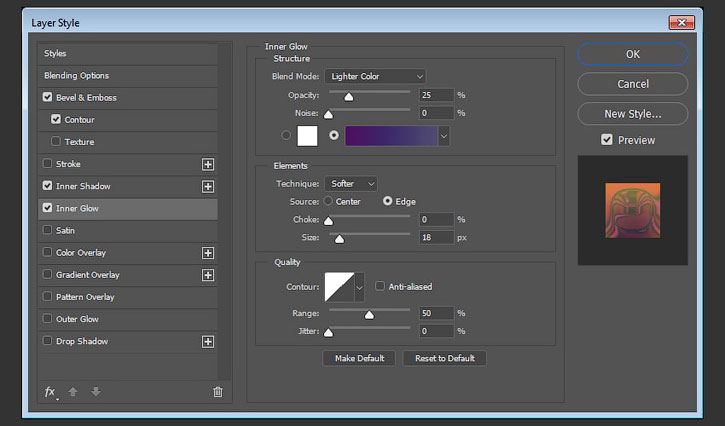
Task: Click the Range slider handle
Action: 369,315
